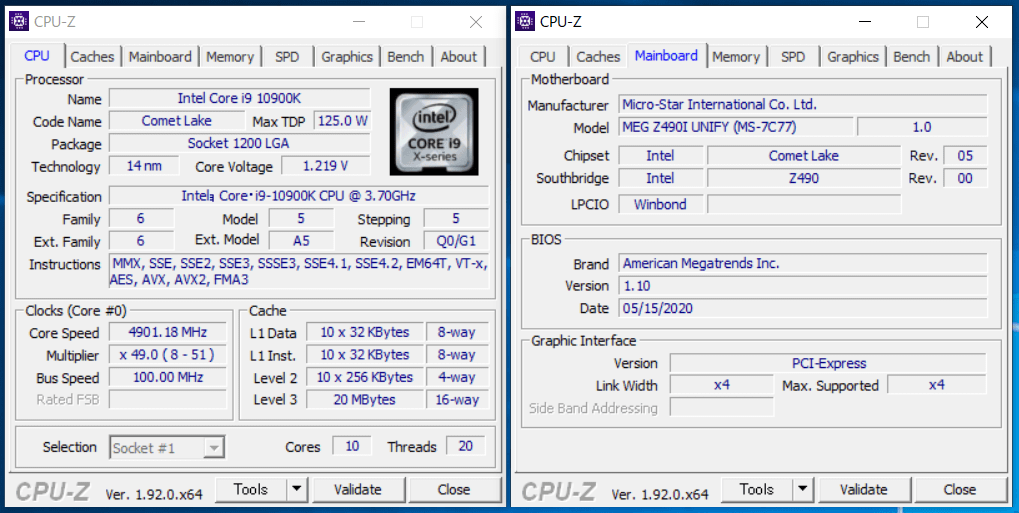
Task: Switch to CPU tab in right window
Action: pos(543,57)
